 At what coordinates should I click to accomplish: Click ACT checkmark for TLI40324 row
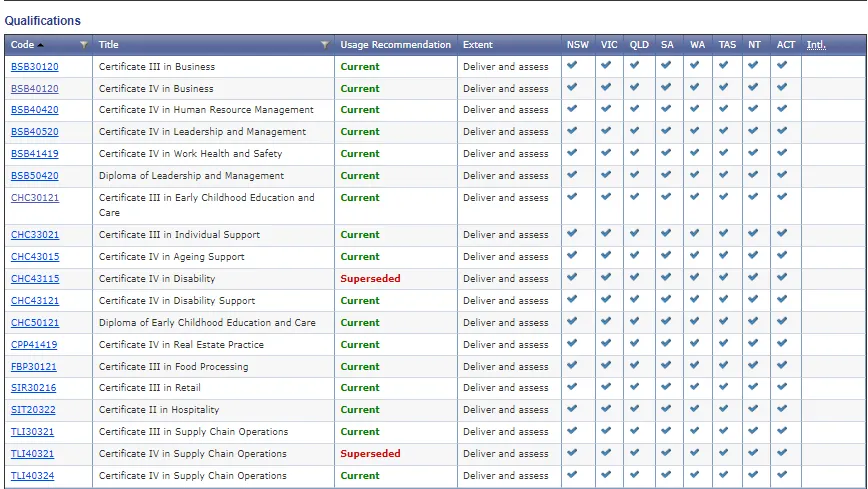782,474
